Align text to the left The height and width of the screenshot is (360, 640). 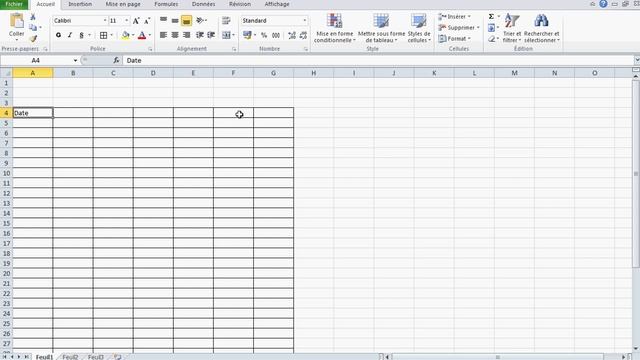tap(163, 35)
